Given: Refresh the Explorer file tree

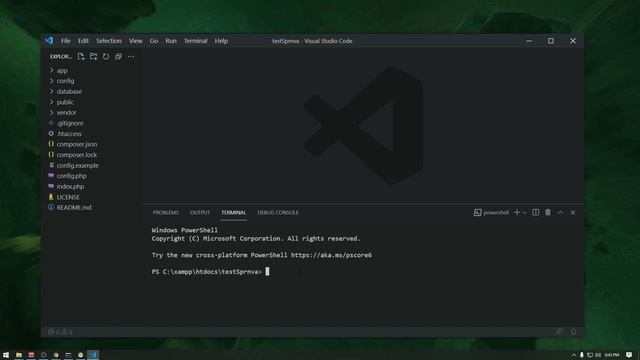Looking at the screenshot, I should point(106,56).
